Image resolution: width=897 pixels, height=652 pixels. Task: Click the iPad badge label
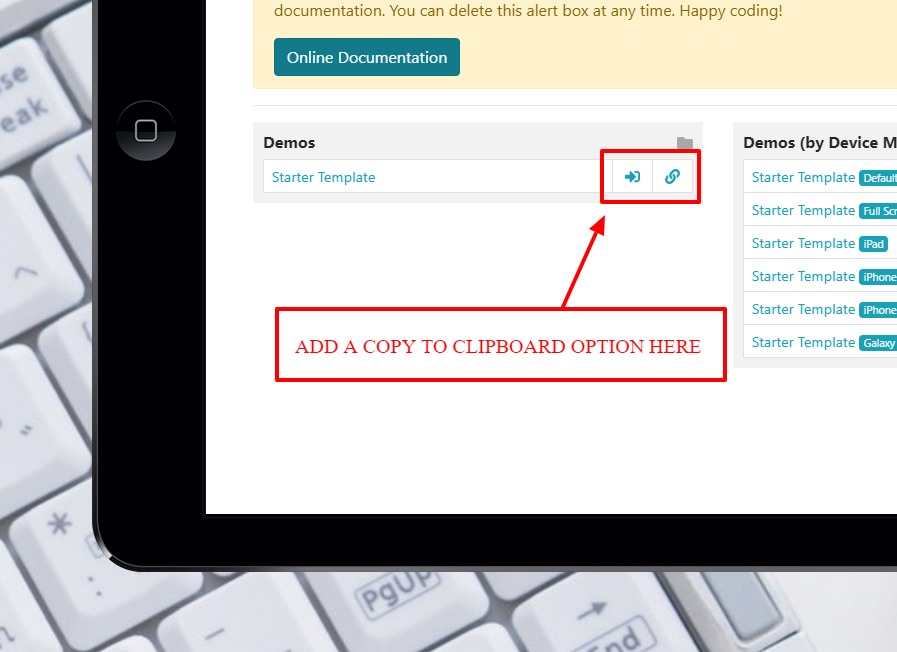874,244
